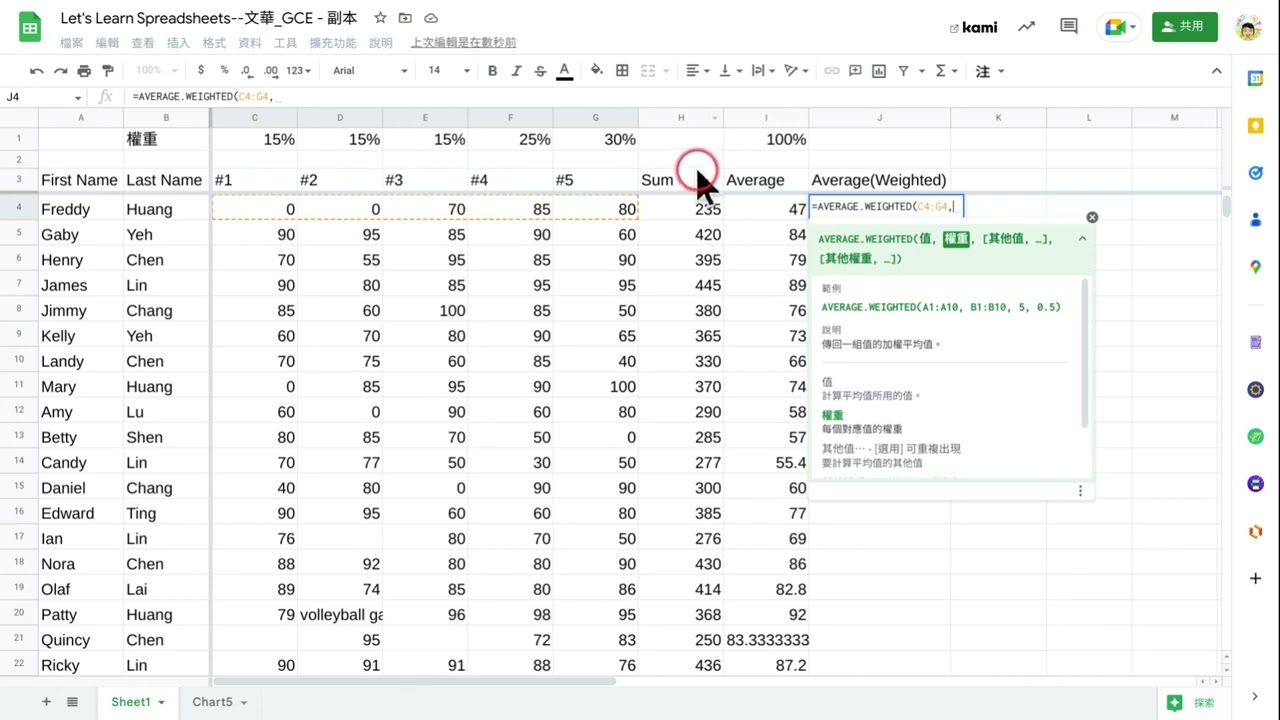Screen dimensions: 1280x720
Task: Open the 格式 menu
Action: (214, 43)
